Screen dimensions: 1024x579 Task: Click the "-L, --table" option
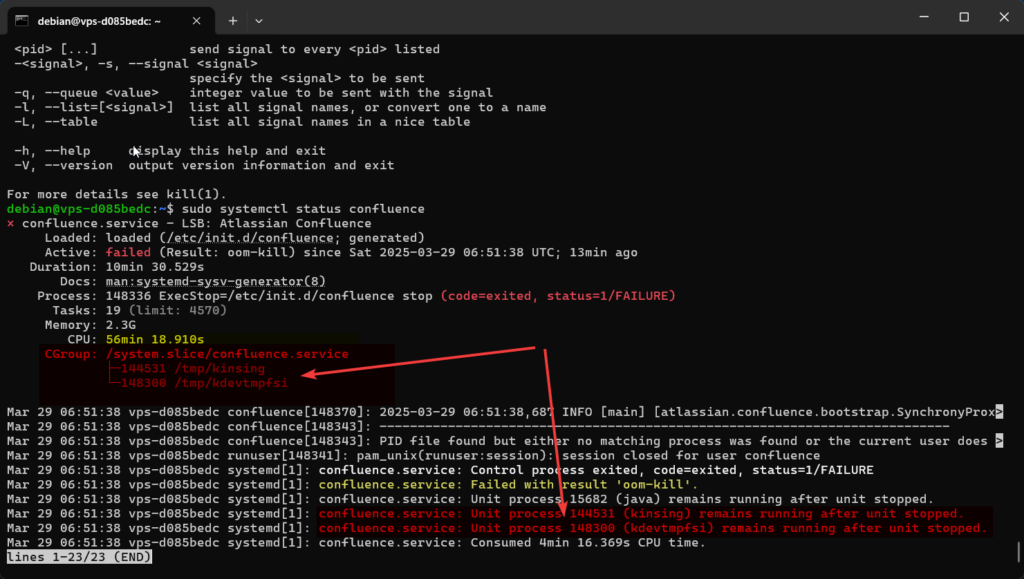click(56, 121)
